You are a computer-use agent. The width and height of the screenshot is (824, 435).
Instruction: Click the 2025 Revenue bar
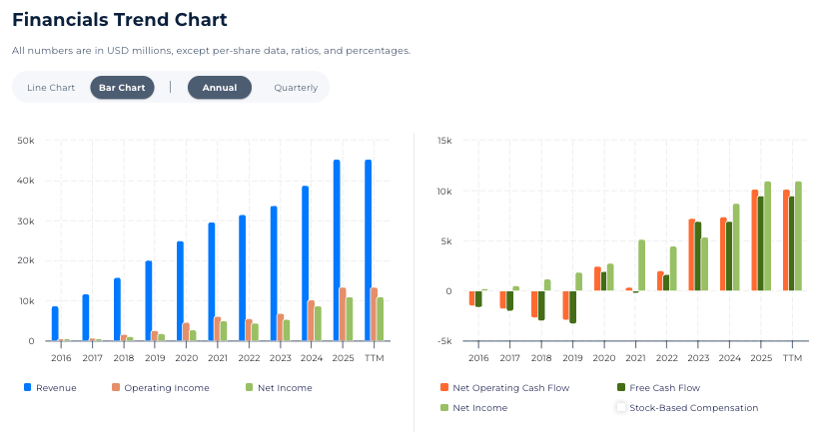337,250
